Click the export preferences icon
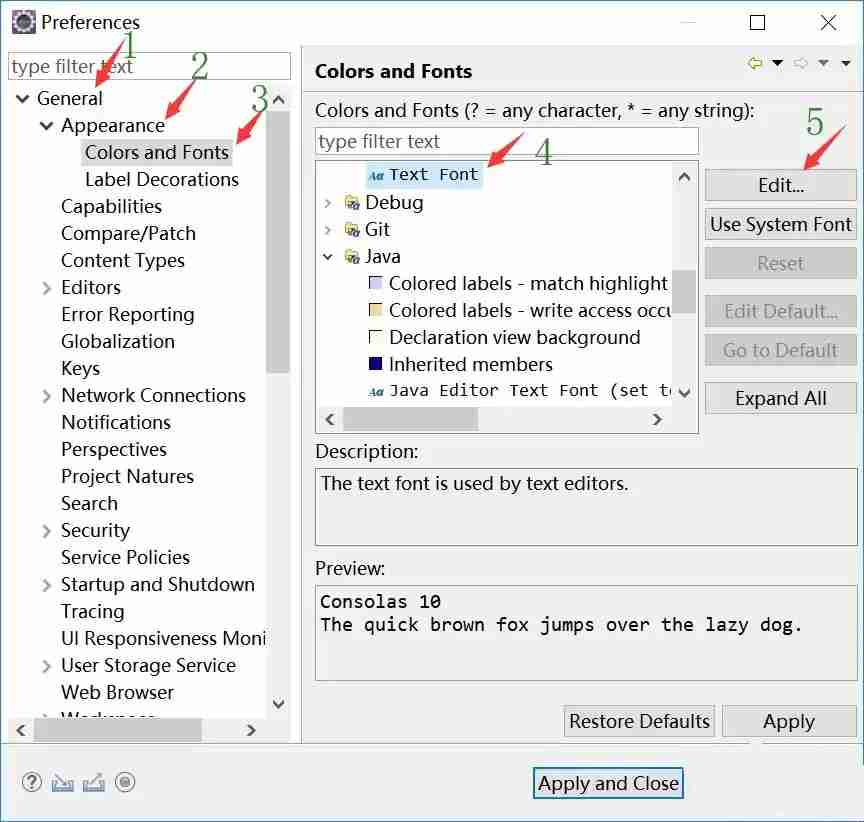 point(94,783)
